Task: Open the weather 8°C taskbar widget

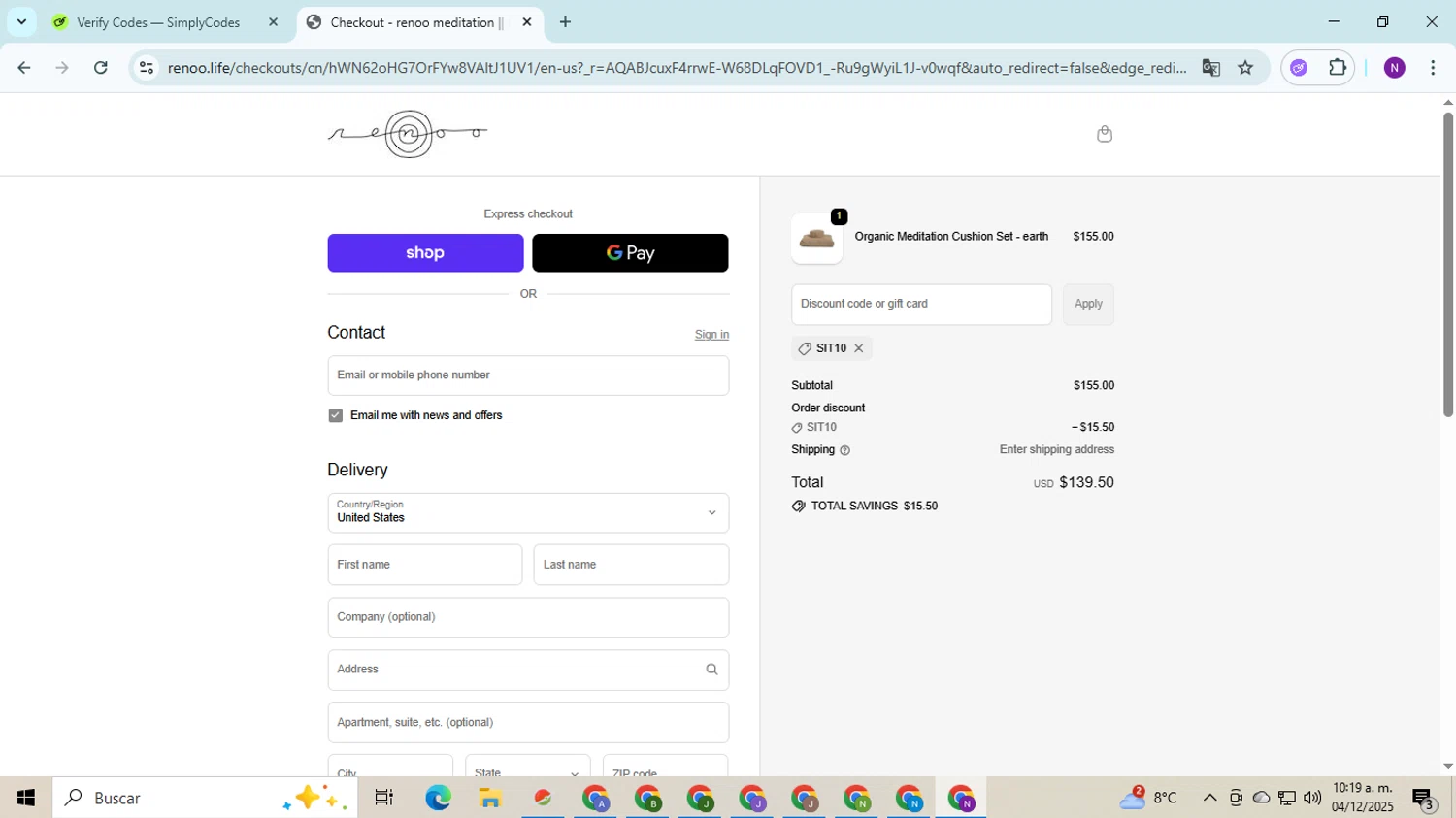Action: pos(1148,798)
